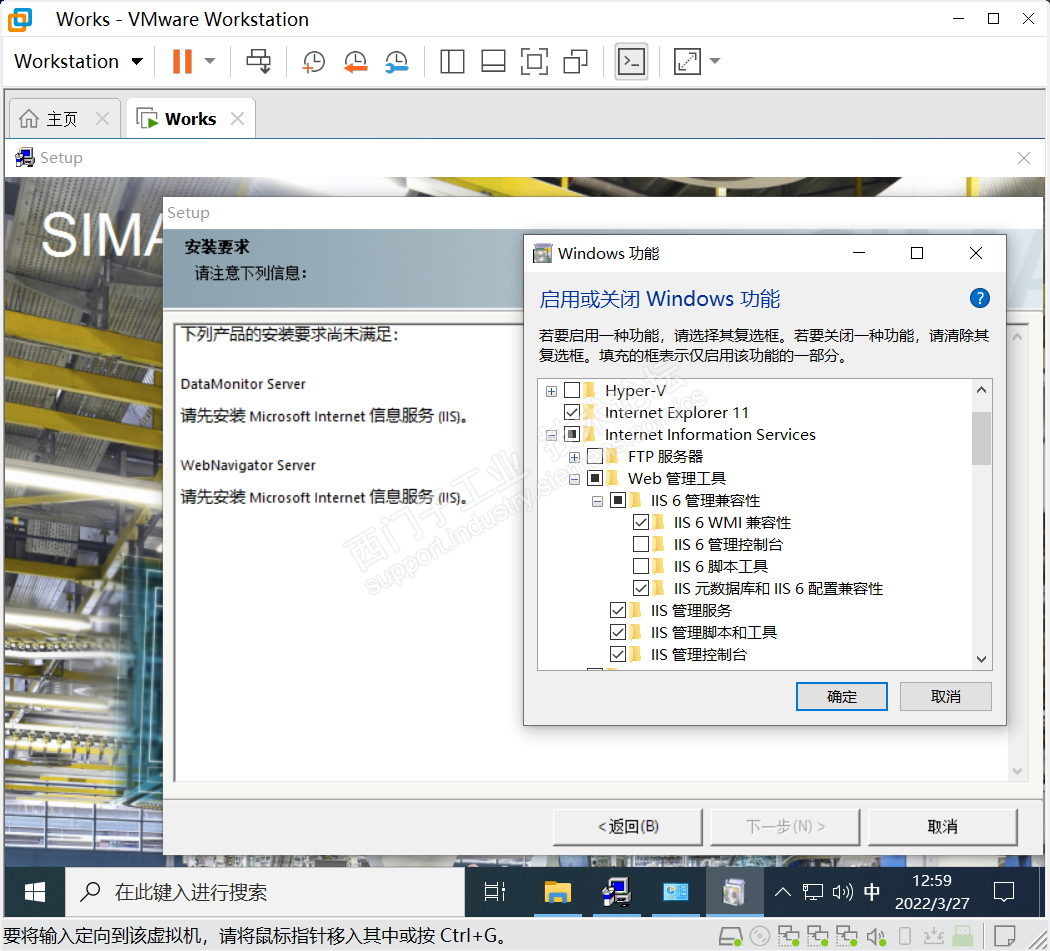Screen dimensions: 1050x951
Task: Click the taskbar search box
Action: (265, 892)
